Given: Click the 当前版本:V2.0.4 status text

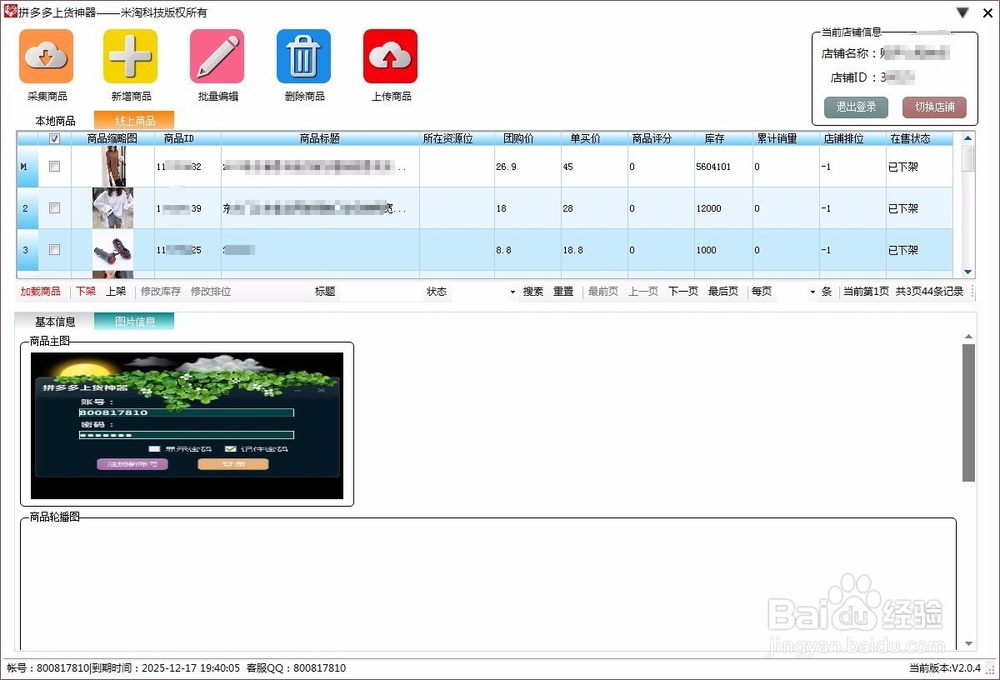Looking at the screenshot, I should tap(945, 668).
